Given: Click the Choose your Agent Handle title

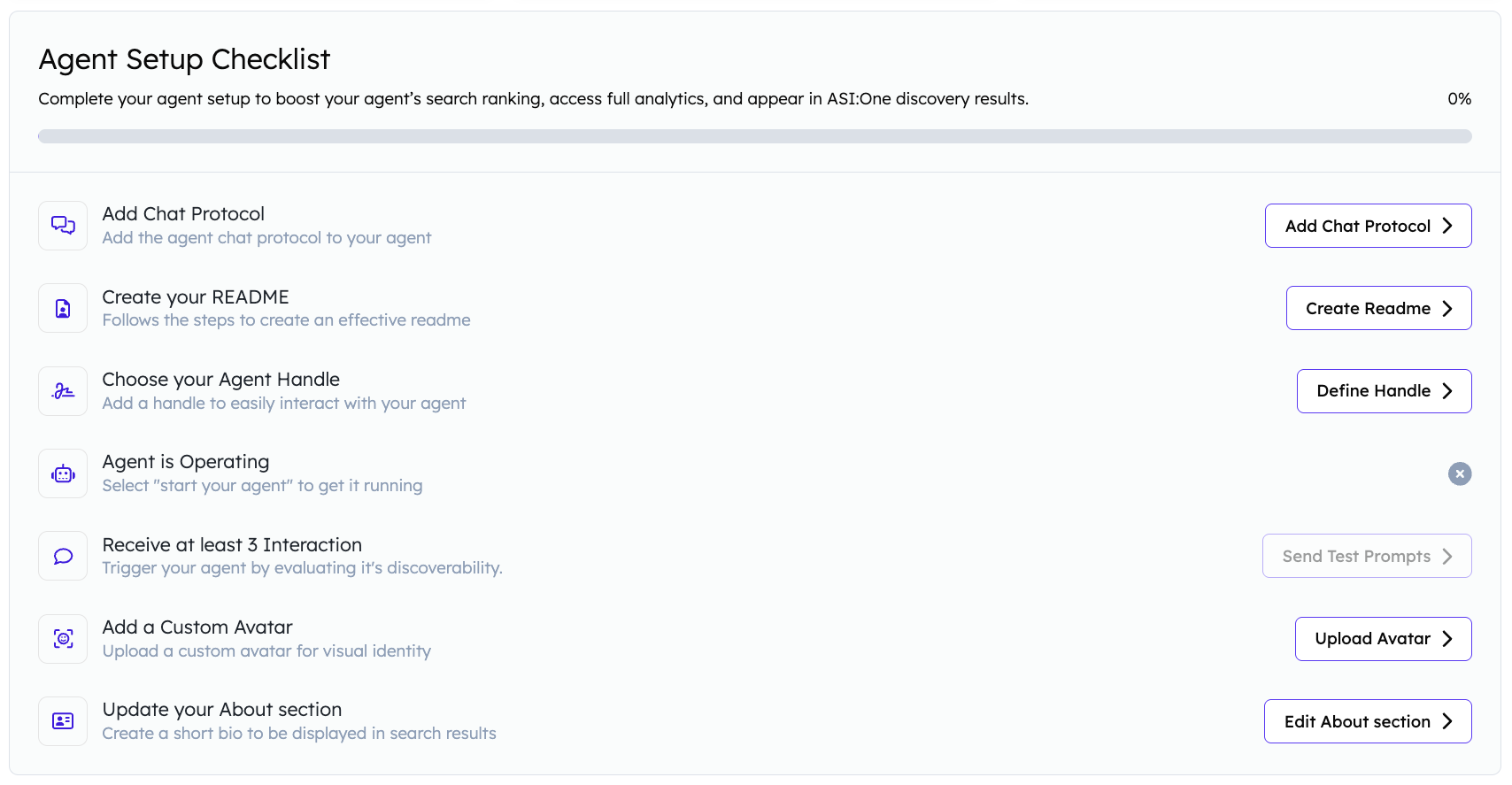Looking at the screenshot, I should tap(220, 380).
